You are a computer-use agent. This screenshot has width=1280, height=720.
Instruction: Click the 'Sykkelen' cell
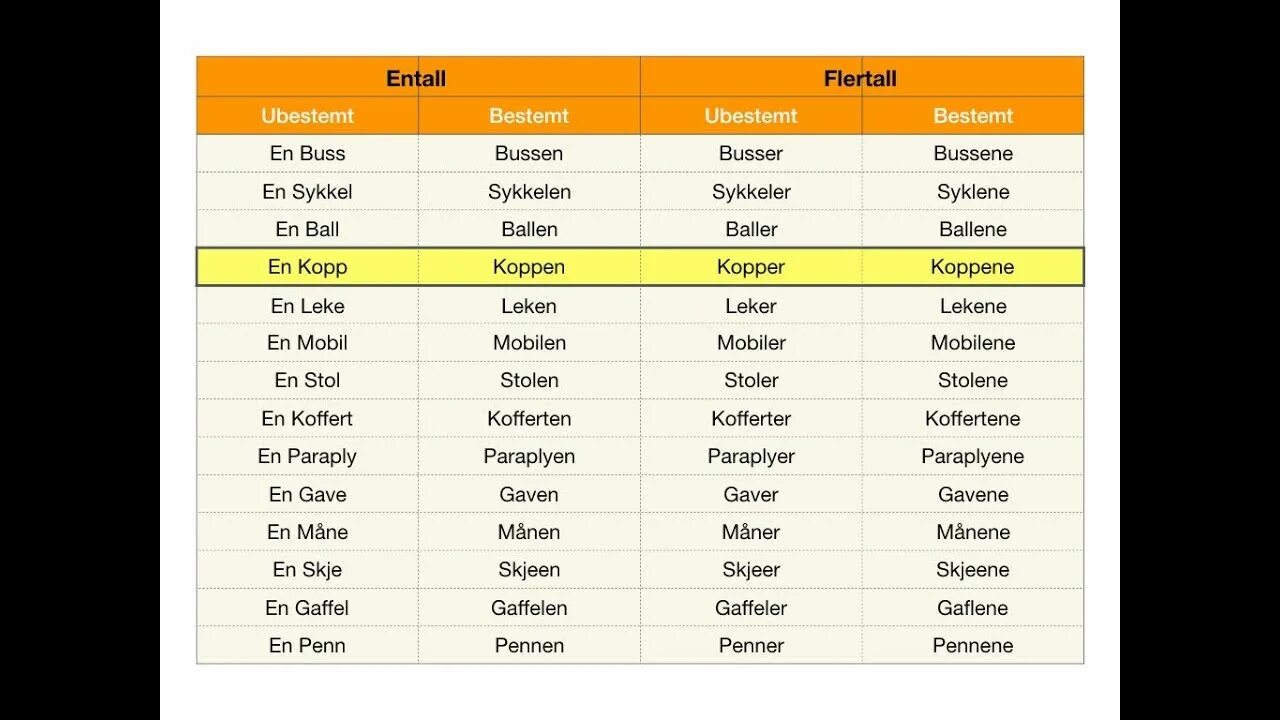point(530,192)
